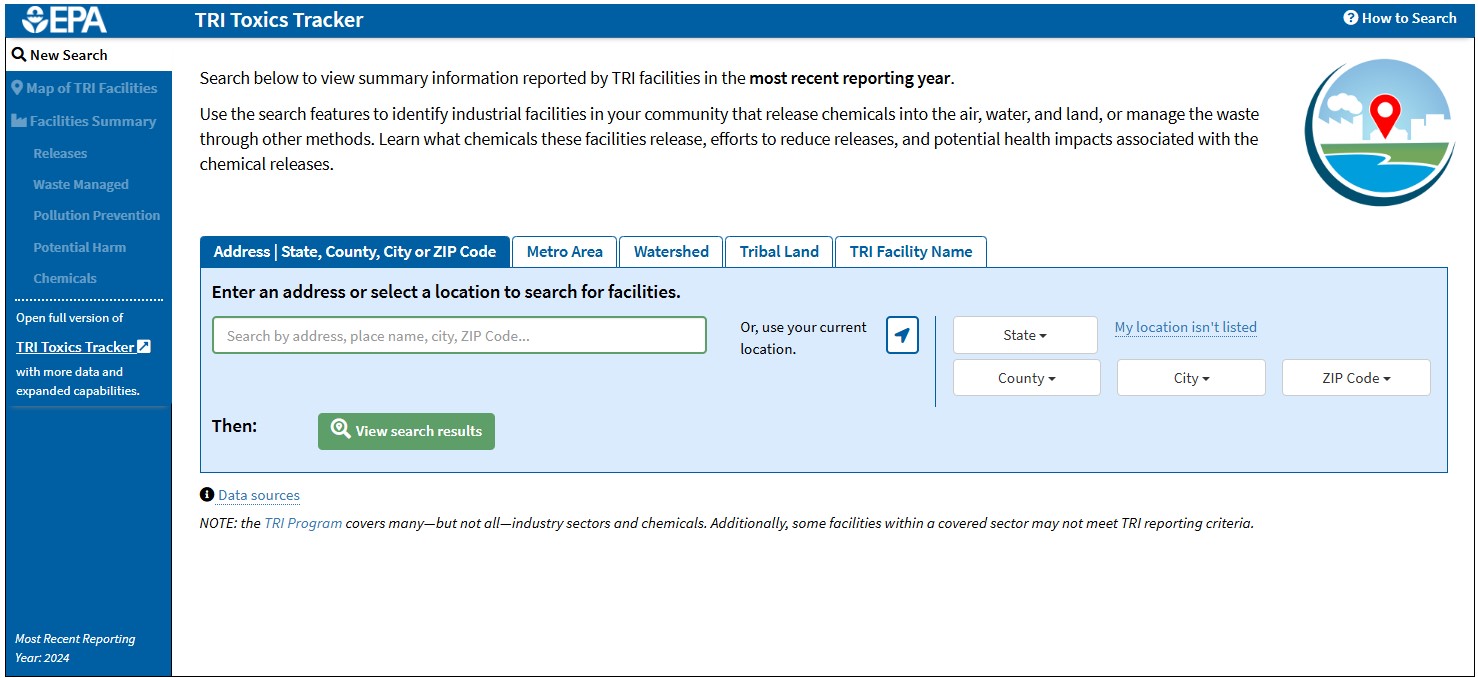The height and width of the screenshot is (678, 1478).
Task: Open the My location isn't listed link
Action: coord(1185,327)
